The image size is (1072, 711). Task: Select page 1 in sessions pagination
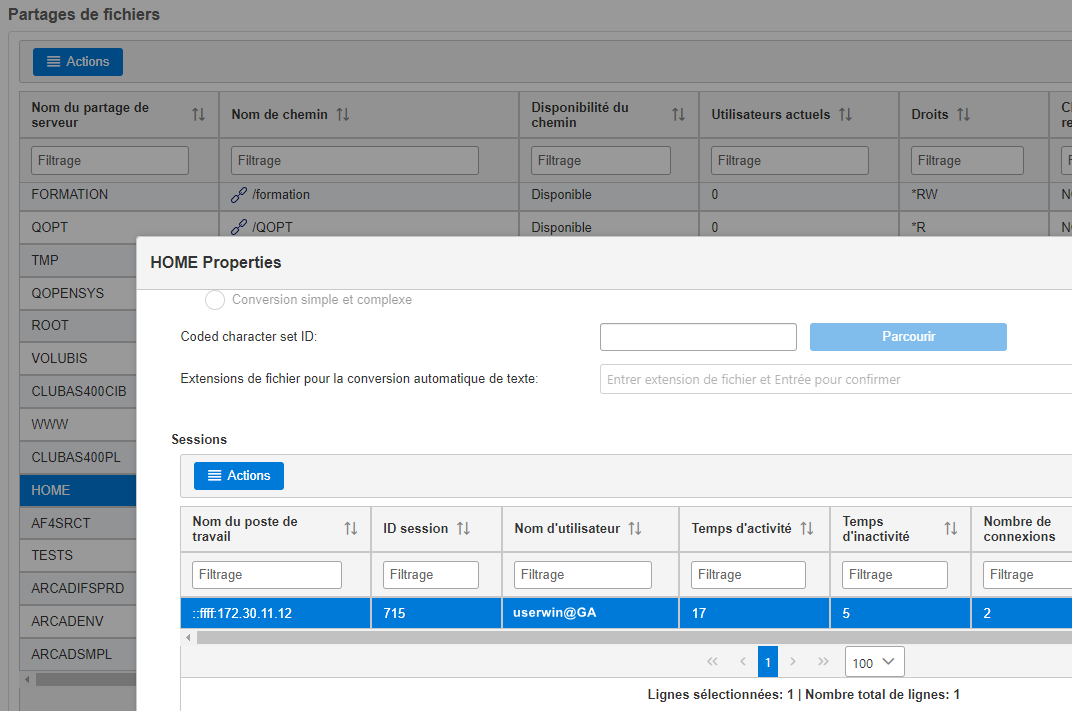point(768,662)
